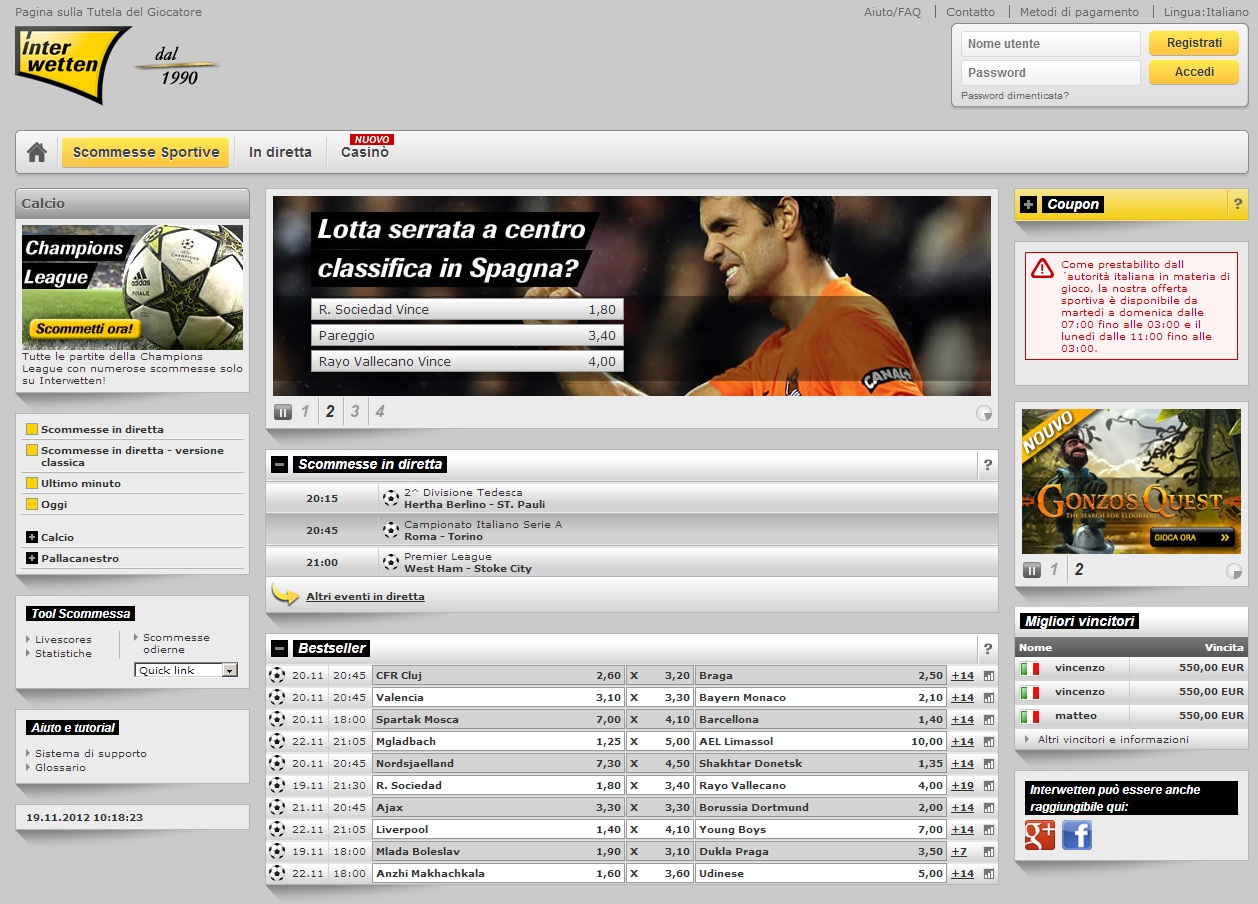The width and height of the screenshot is (1258, 904).
Task: Expand the Calcio sports category
Action: click(32, 537)
